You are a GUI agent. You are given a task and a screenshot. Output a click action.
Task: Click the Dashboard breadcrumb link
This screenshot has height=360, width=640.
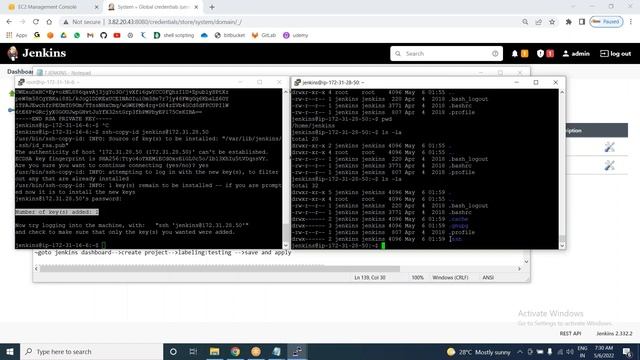(19, 72)
